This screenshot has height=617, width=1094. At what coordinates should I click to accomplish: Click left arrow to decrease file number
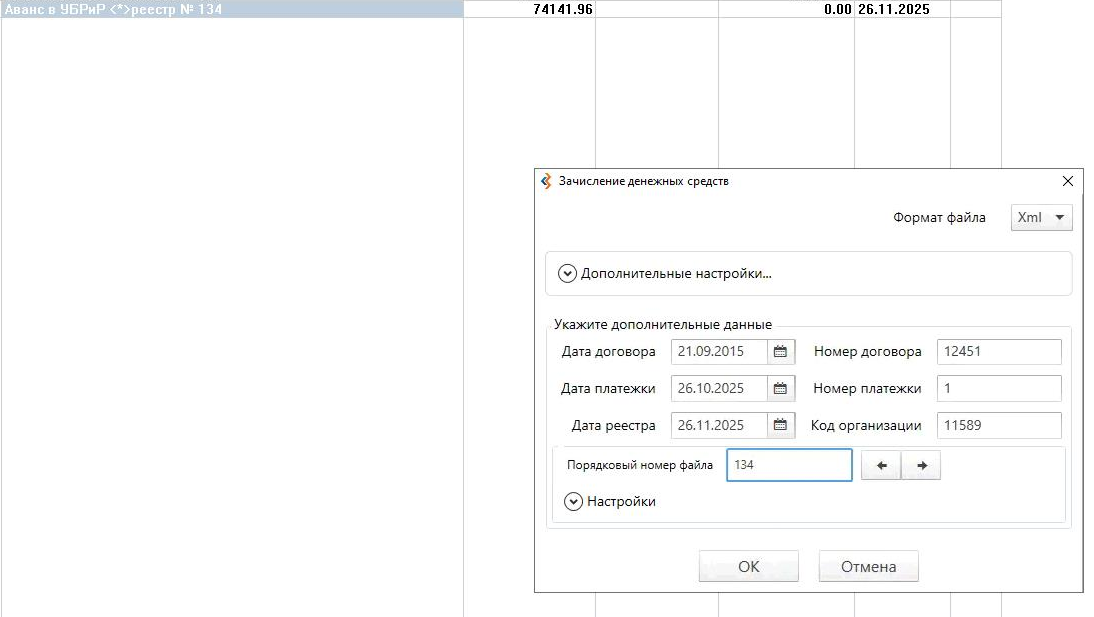[881, 466]
